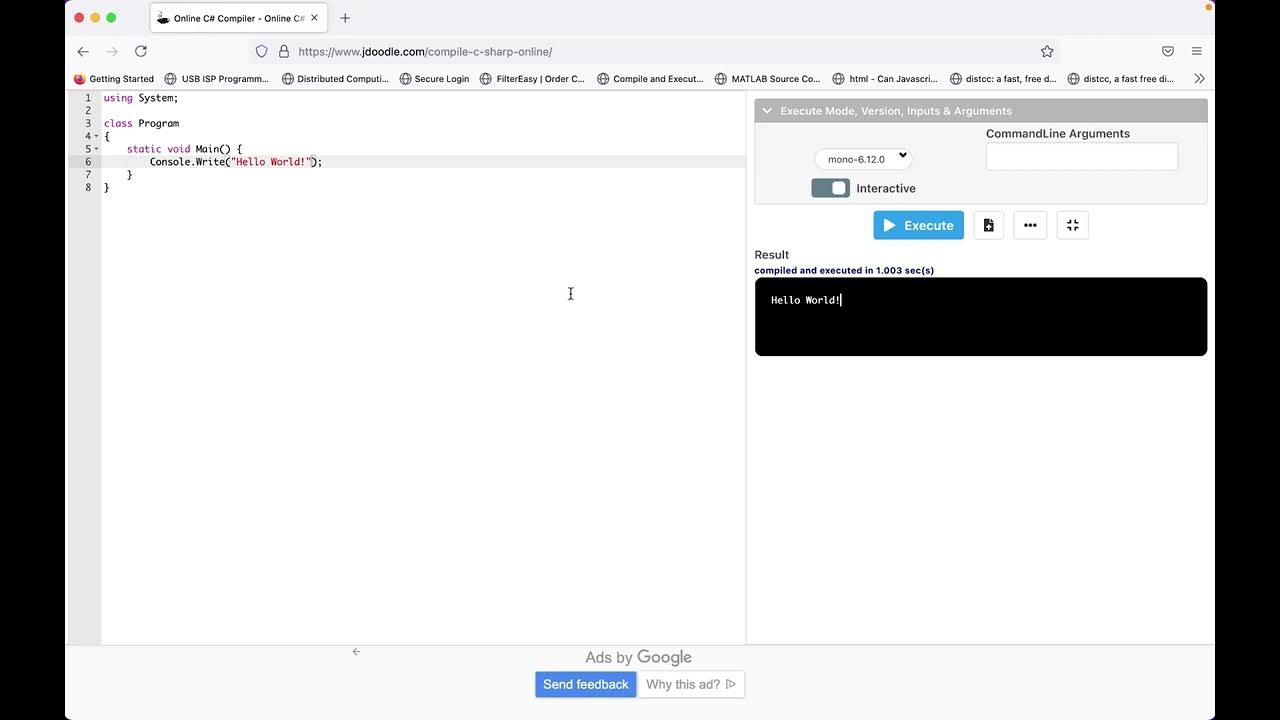
Task: Click the browser back arrow
Action: [x=83, y=51]
